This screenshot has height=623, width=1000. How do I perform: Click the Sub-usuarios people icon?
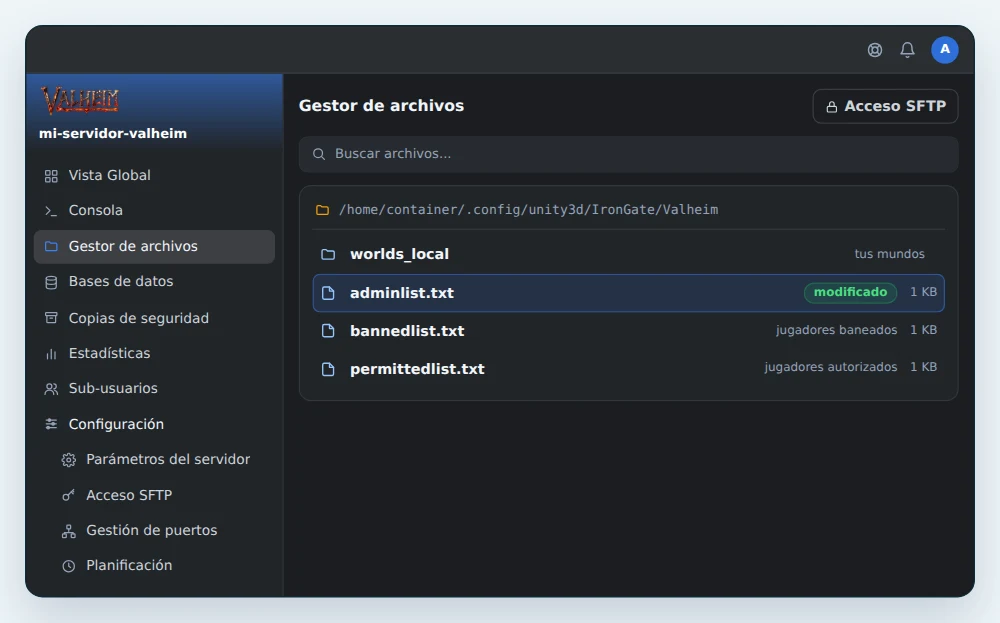51,389
